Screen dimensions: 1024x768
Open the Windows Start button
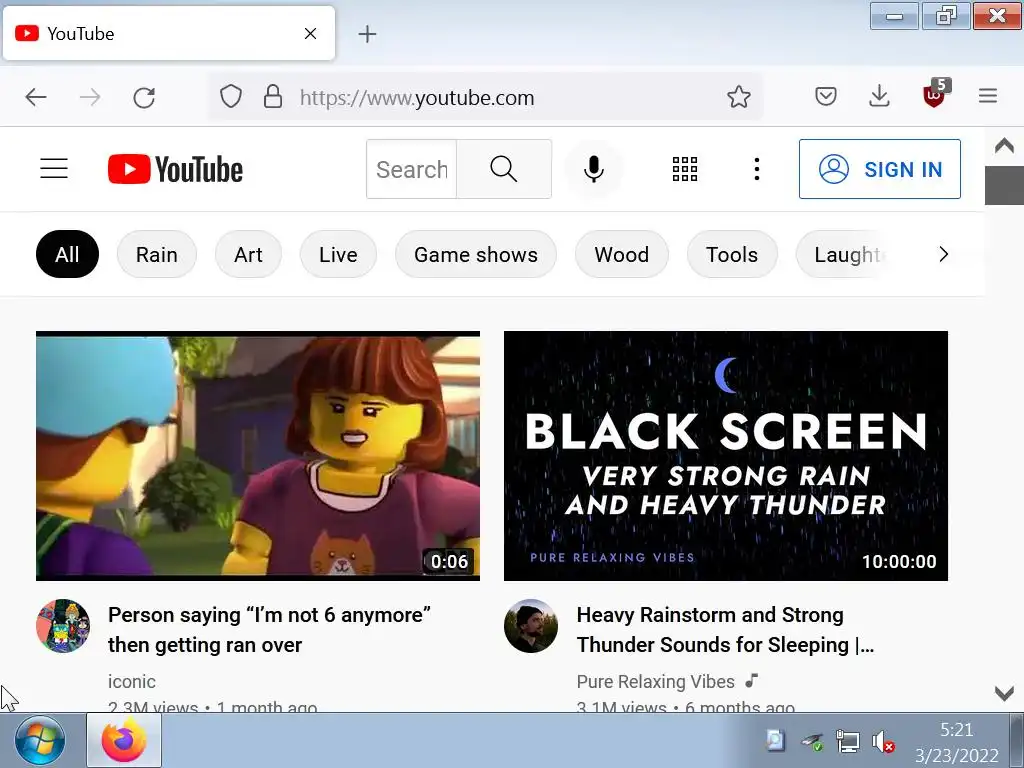click(39, 741)
